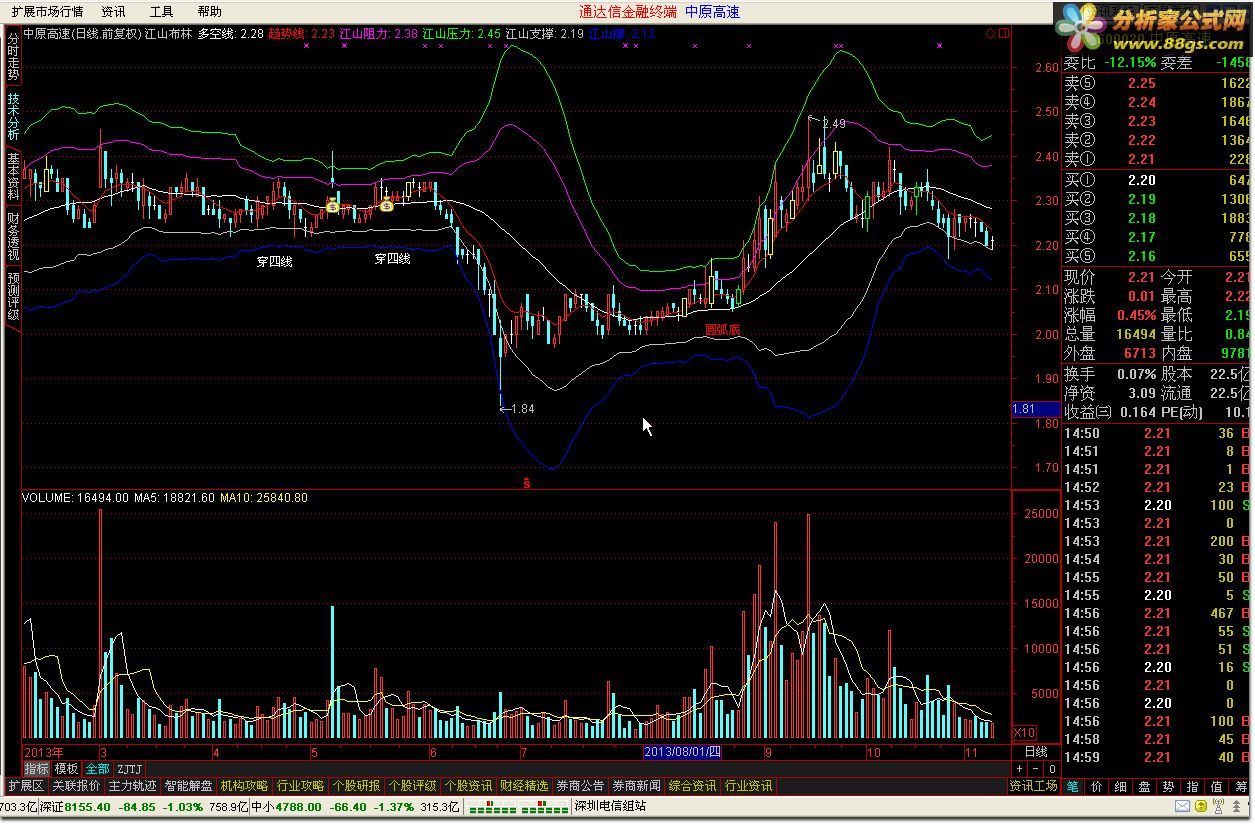Select the 笔 tick detail tab
Screen dimensions: 1255x824
[x=1072, y=786]
